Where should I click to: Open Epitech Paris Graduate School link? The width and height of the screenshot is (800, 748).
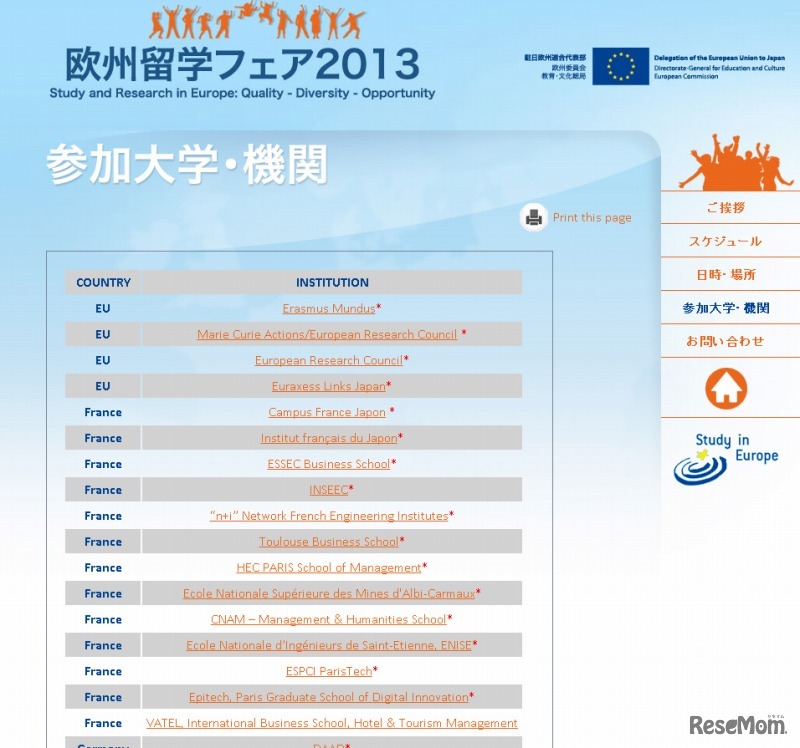[329, 697]
